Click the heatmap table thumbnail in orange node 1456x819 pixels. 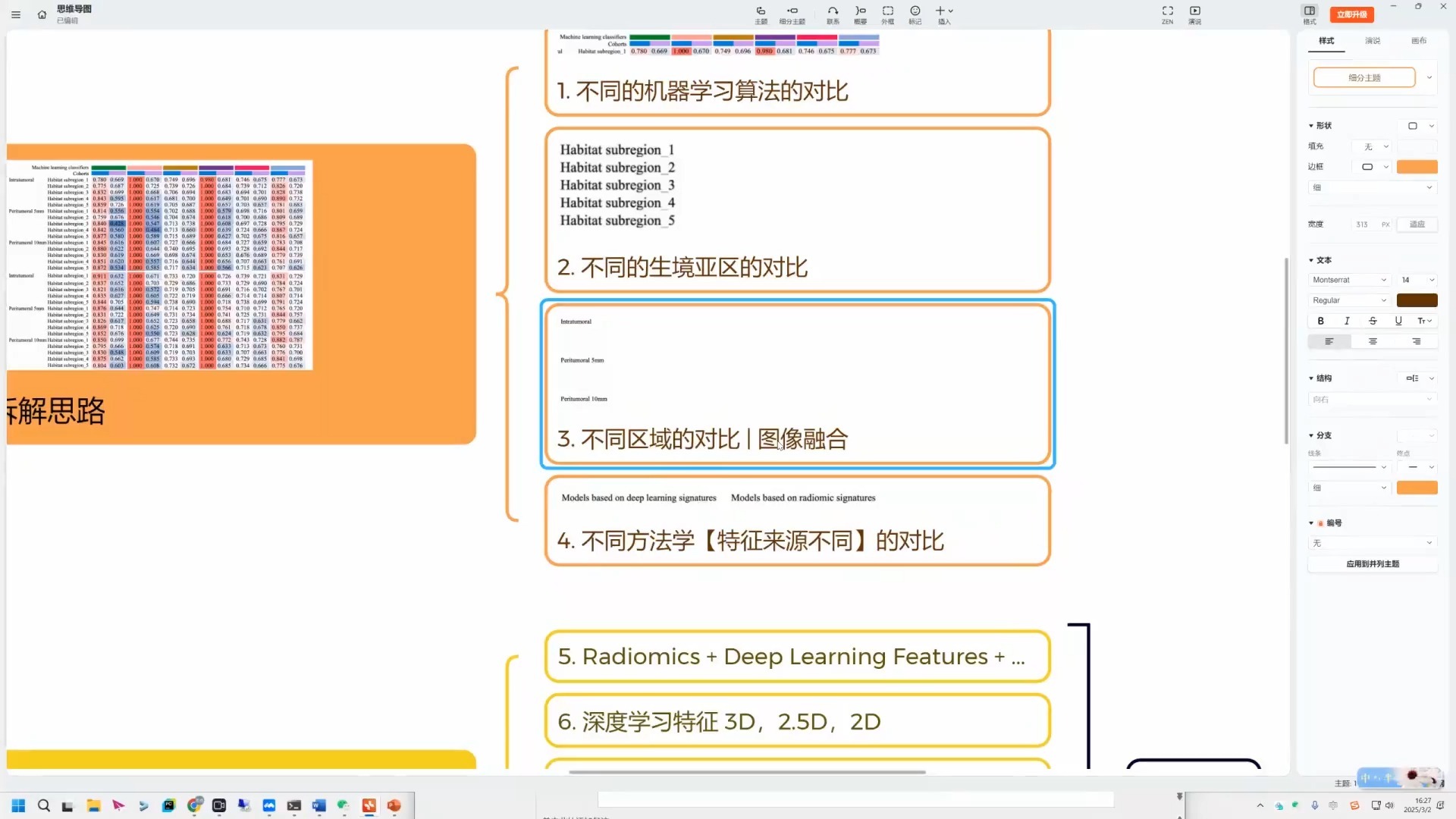pos(159,265)
